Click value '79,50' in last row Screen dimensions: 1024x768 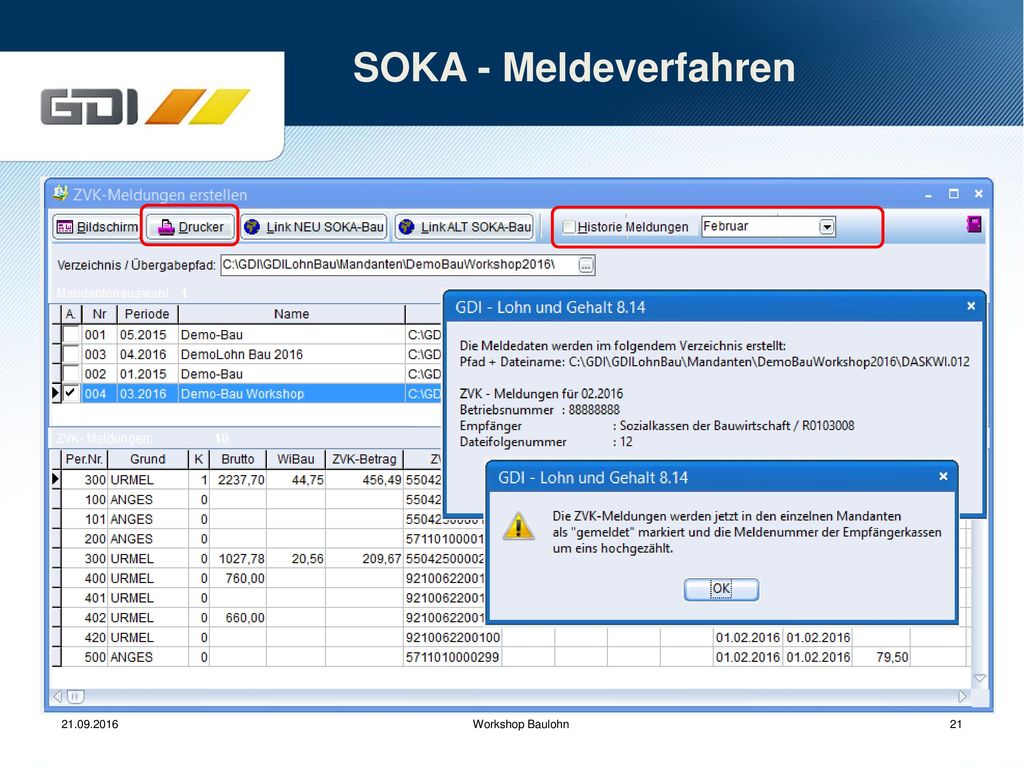coord(891,657)
